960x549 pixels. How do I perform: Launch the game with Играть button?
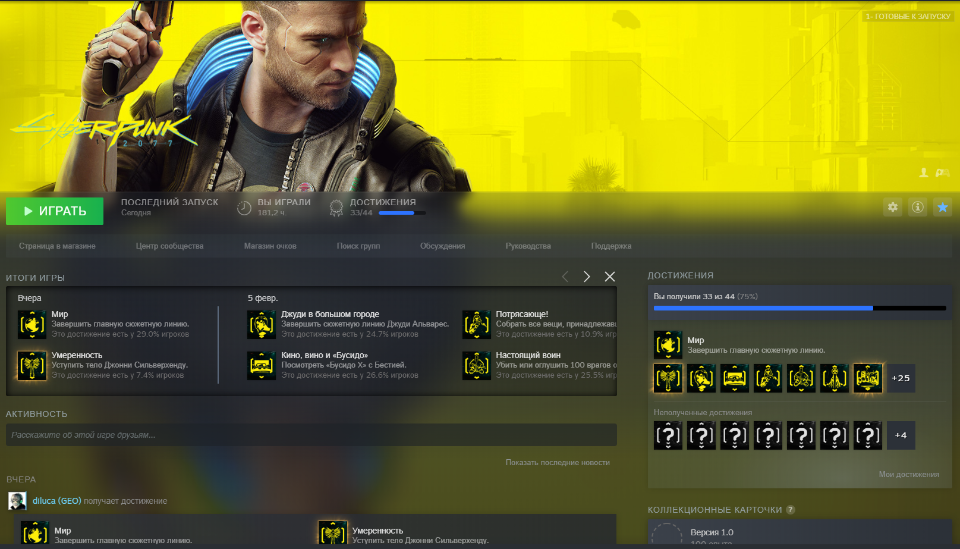click(54, 211)
